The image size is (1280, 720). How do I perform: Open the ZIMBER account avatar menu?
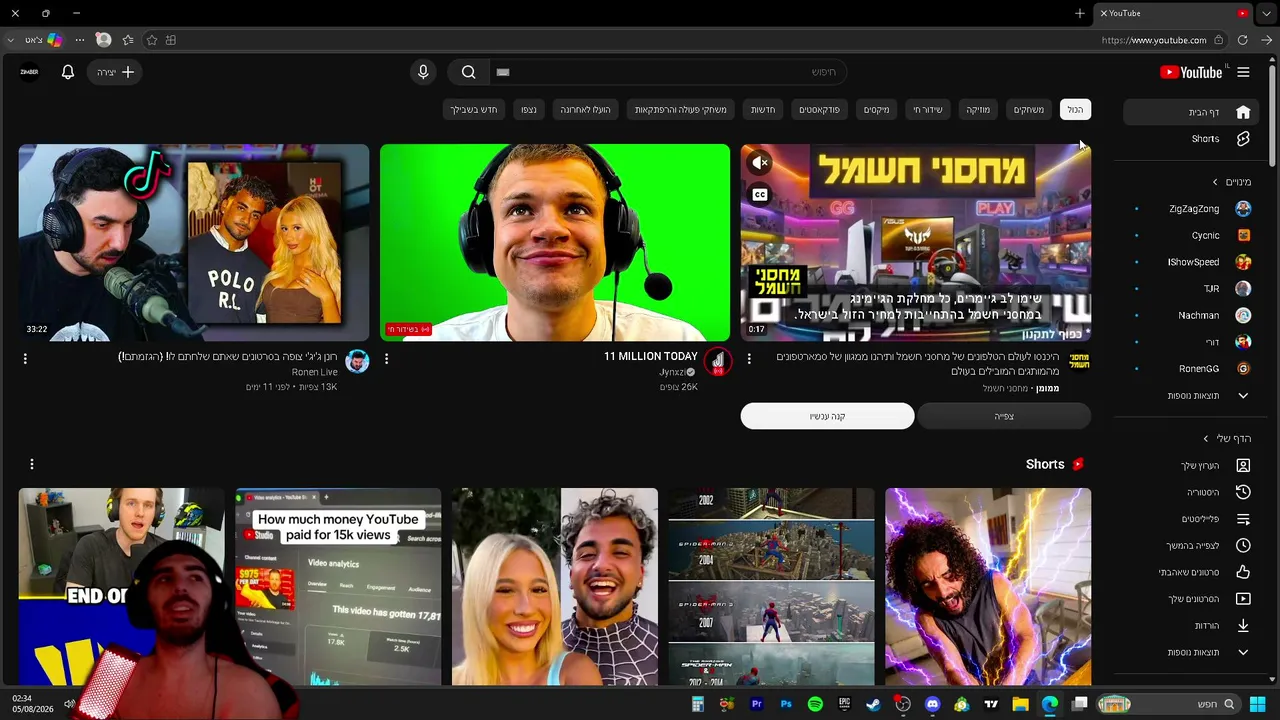[x=30, y=72]
